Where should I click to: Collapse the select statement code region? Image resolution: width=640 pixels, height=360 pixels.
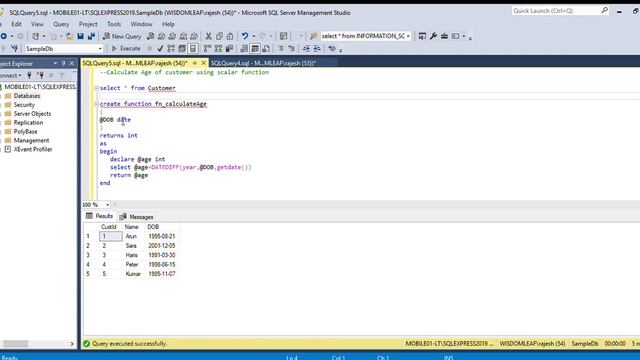click(97, 88)
